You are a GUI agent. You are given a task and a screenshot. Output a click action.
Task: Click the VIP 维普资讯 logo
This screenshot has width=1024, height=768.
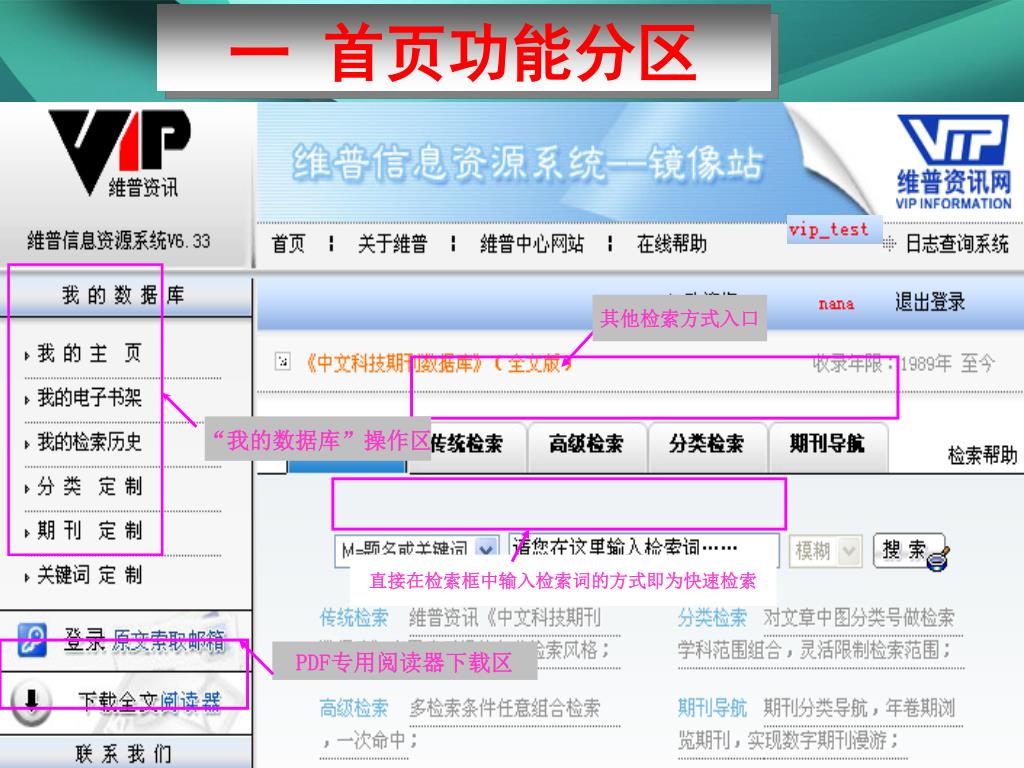click(x=120, y=153)
